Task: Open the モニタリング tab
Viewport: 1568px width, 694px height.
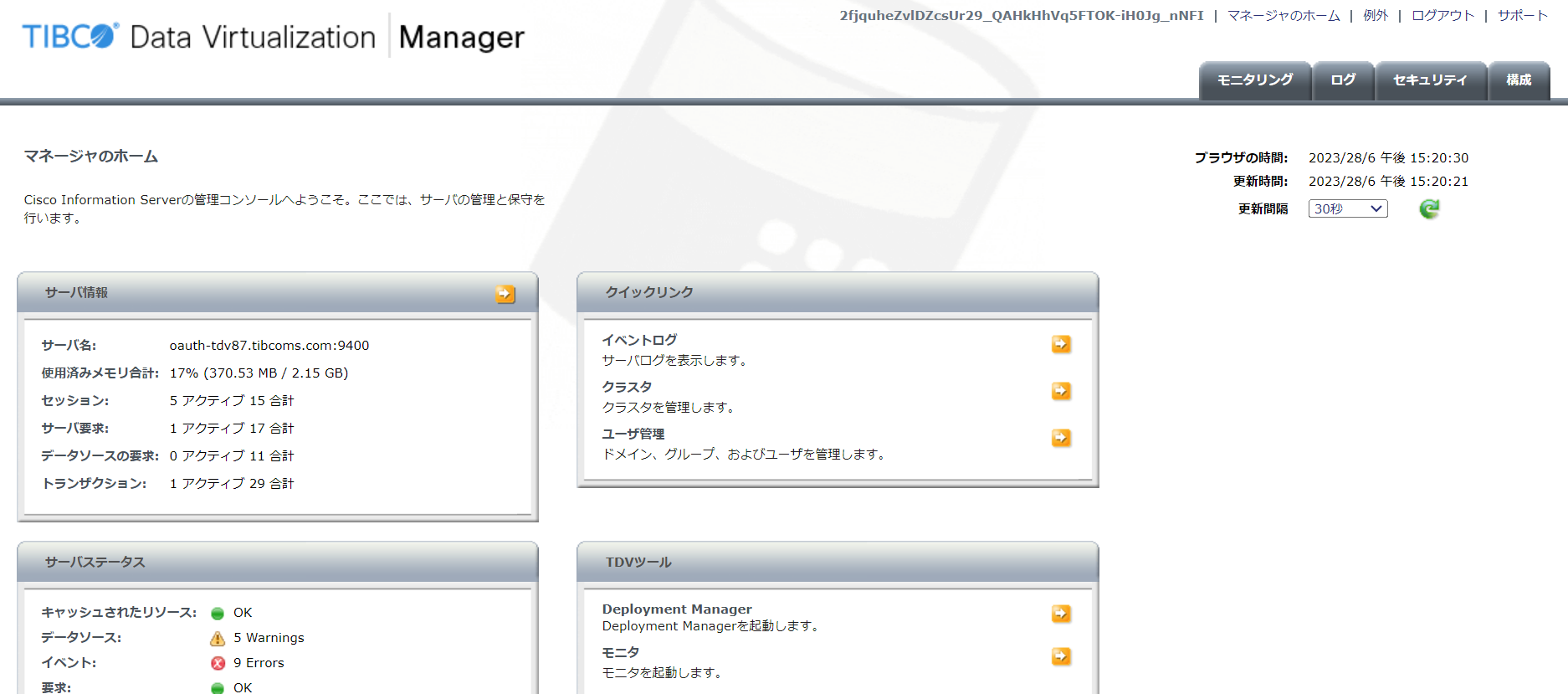Action: coord(1255,80)
